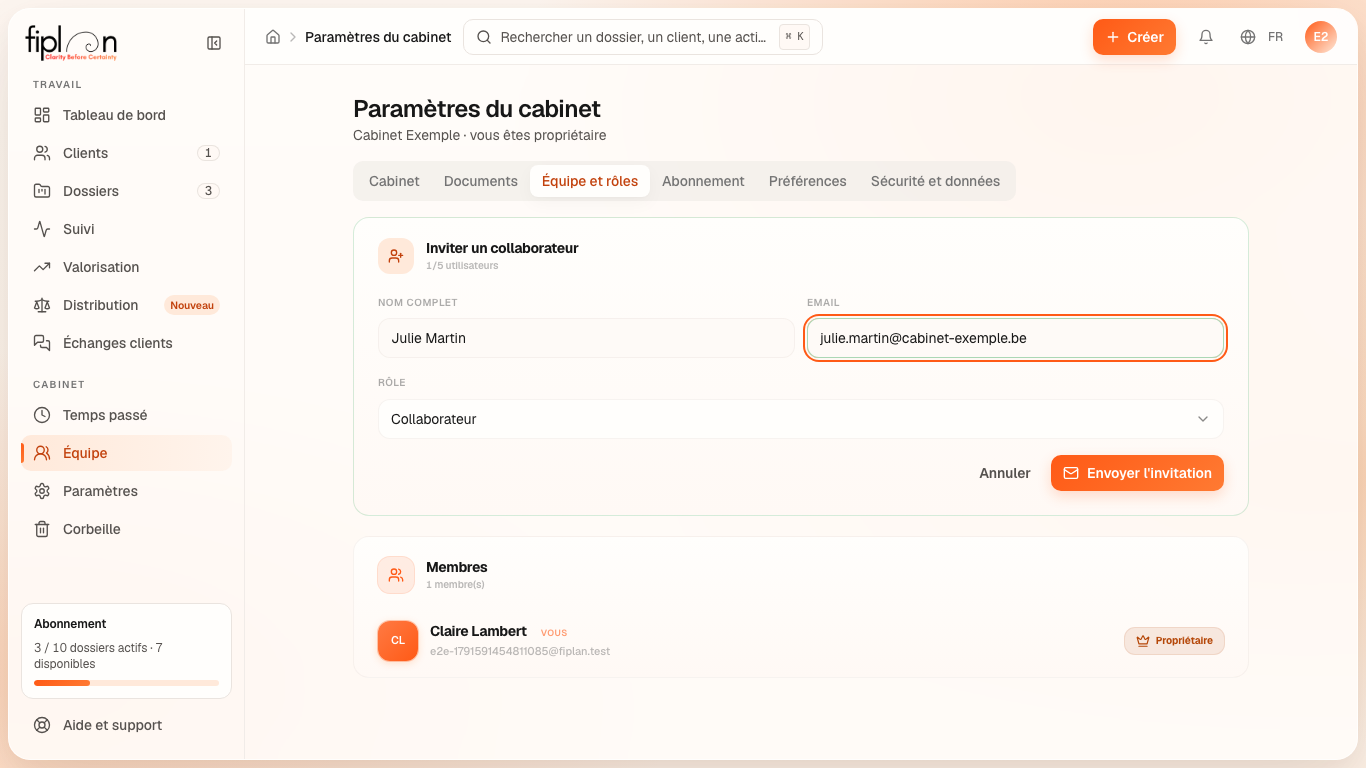Open the Sécurité et données tab
This screenshot has height=768, width=1366.
click(935, 181)
